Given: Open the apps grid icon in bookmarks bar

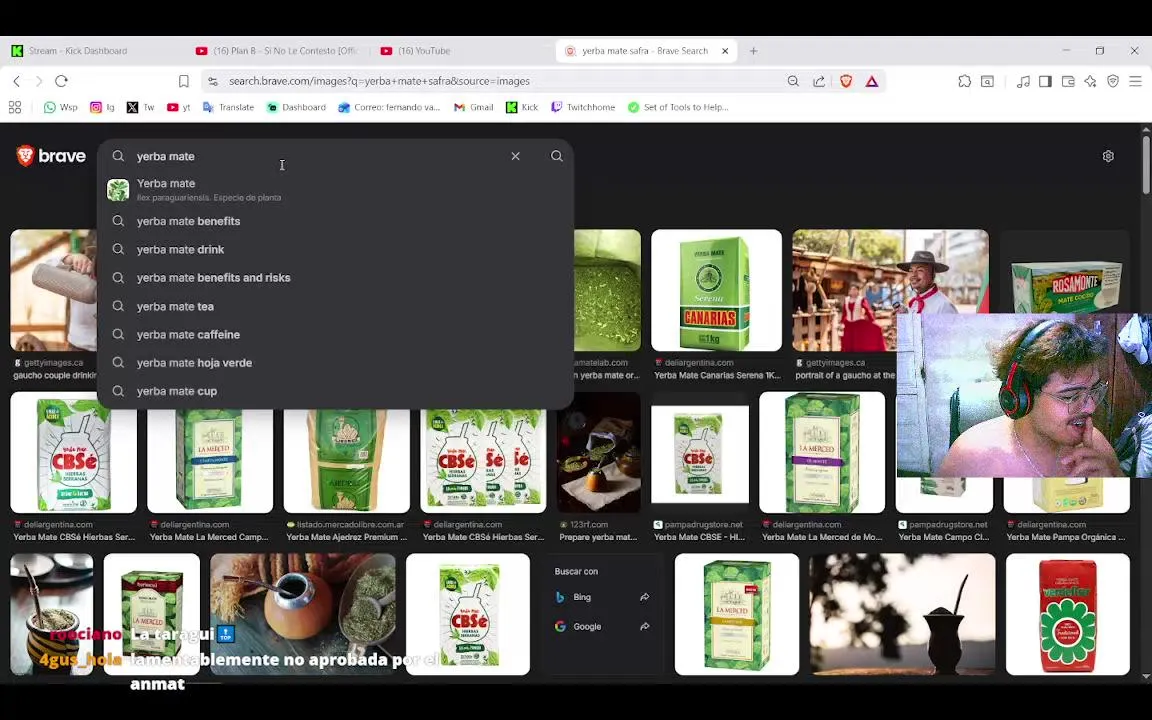Looking at the screenshot, I should tap(15, 107).
